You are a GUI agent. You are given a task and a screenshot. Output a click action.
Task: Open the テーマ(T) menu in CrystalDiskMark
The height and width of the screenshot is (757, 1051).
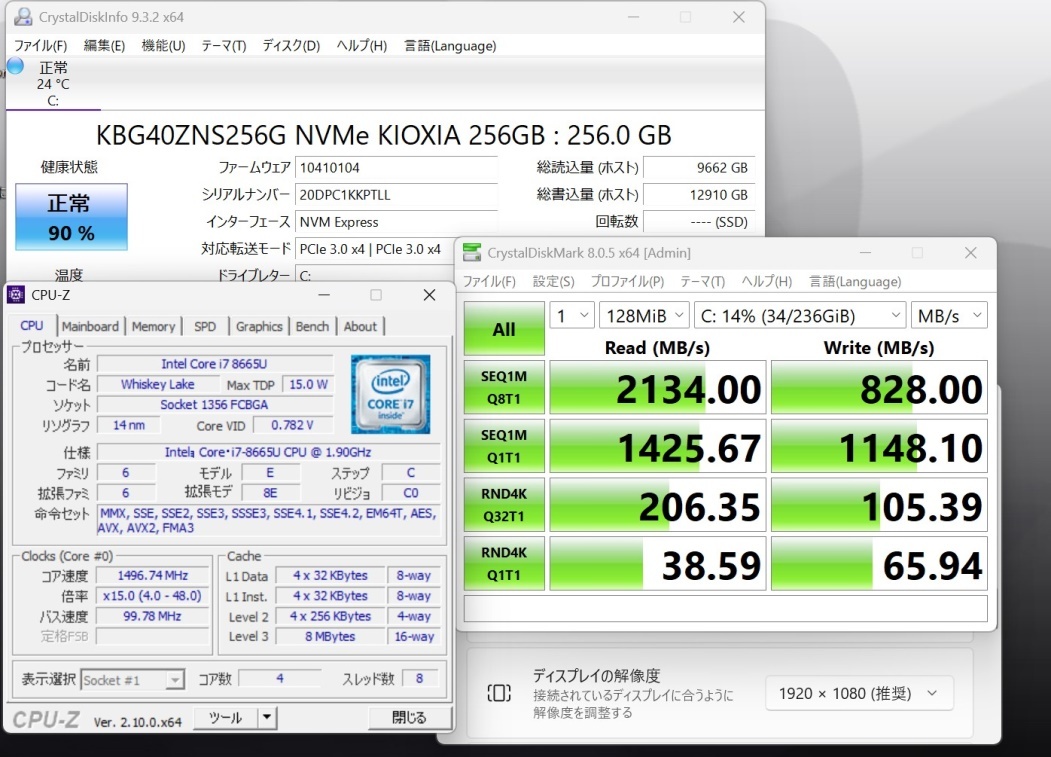point(702,282)
